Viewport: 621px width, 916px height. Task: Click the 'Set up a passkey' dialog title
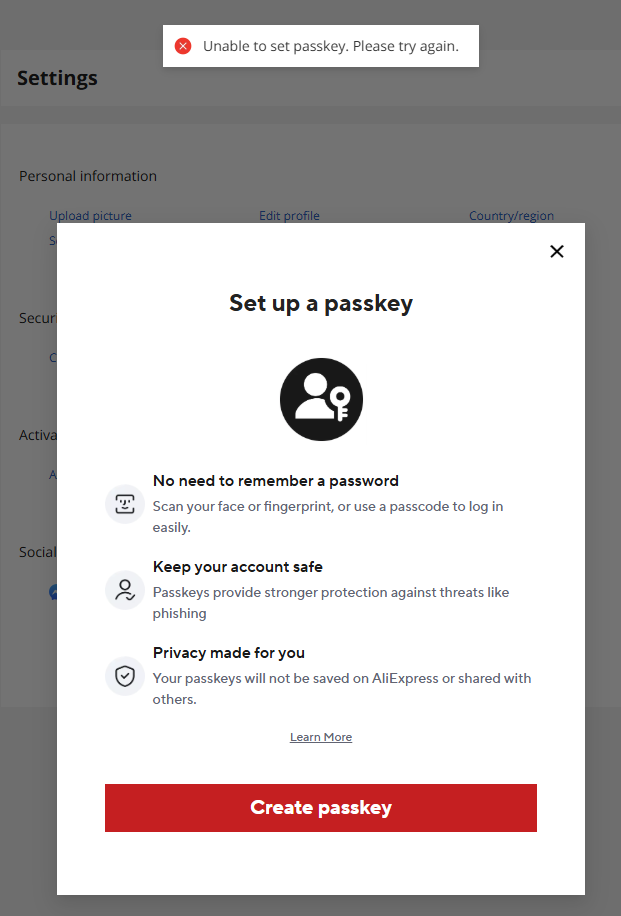point(321,303)
